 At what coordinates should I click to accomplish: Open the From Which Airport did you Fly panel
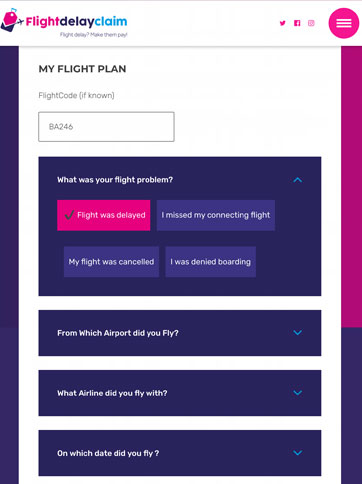(180, 333)
